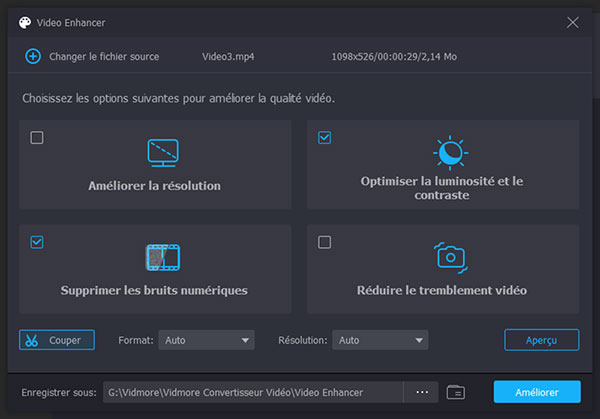This screenshot has width=600, height=419.
Task: Click the monitor resolution upscale icon
Action: [x=163, y=153]
